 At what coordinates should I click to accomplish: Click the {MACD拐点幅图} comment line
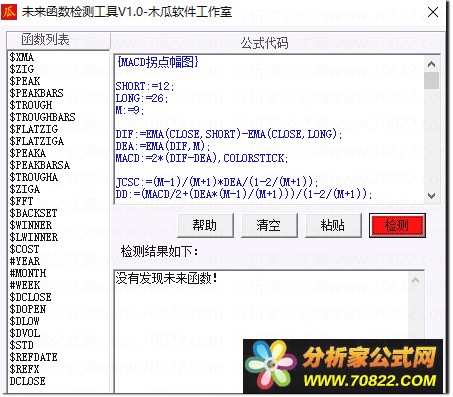pos(158,62)
